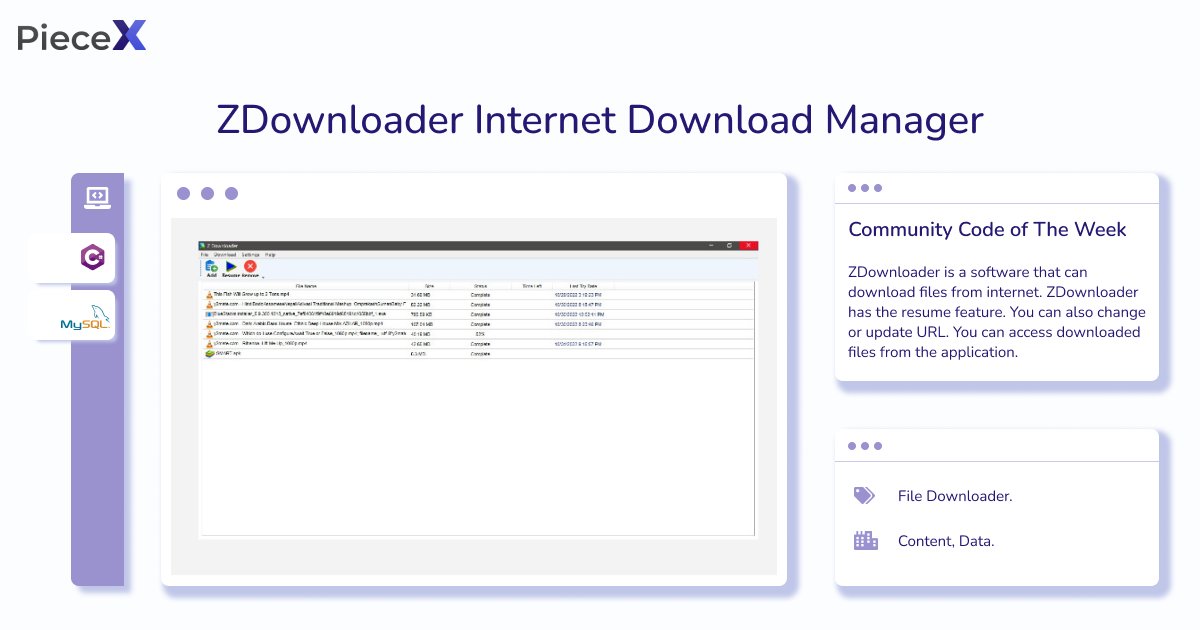Click the tag icon beside File Downloader
The width and height of the screenshot is (1200, 630).
tap(864, 496)
